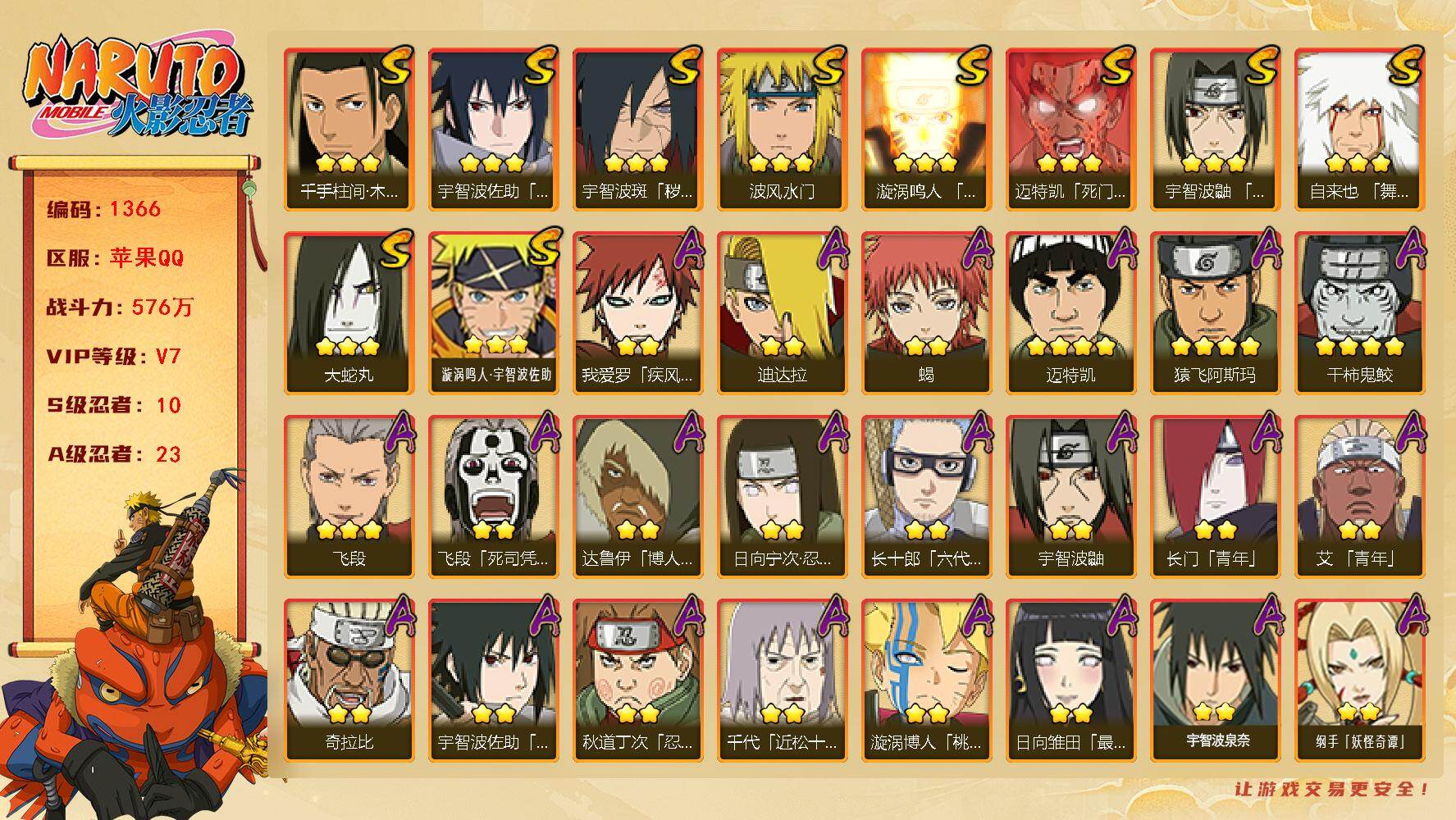Select the 纲手「妖怪奇谭」 card
This screenshot has height=820, width=1456.
[1359, 681]
